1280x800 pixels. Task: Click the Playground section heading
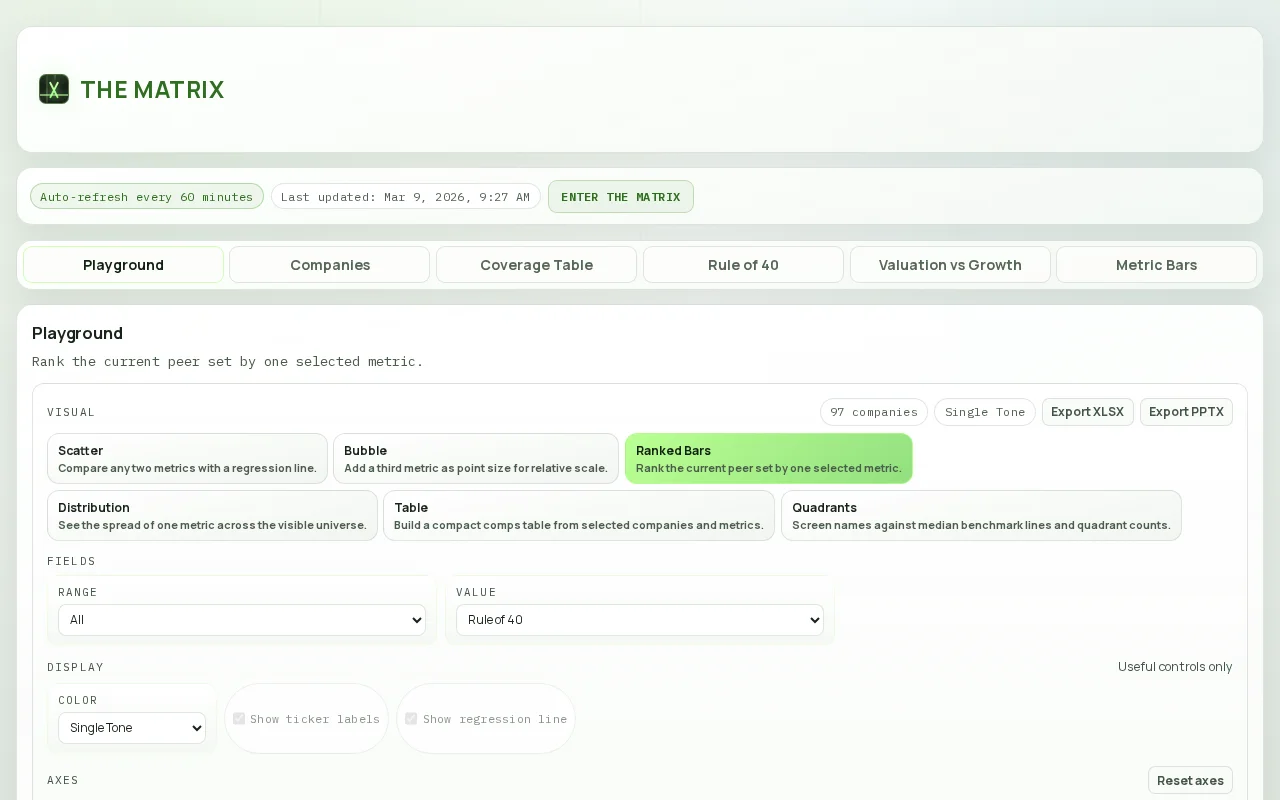[x=77, y=333]
